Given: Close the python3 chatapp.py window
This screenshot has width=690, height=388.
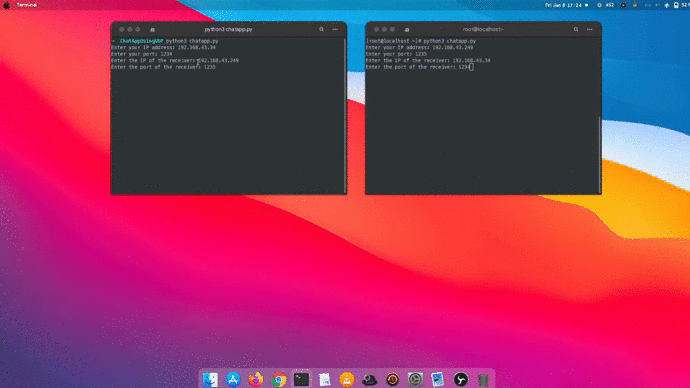Looking at the screenshot, I should pyautogui.click(x=122, y=29).
